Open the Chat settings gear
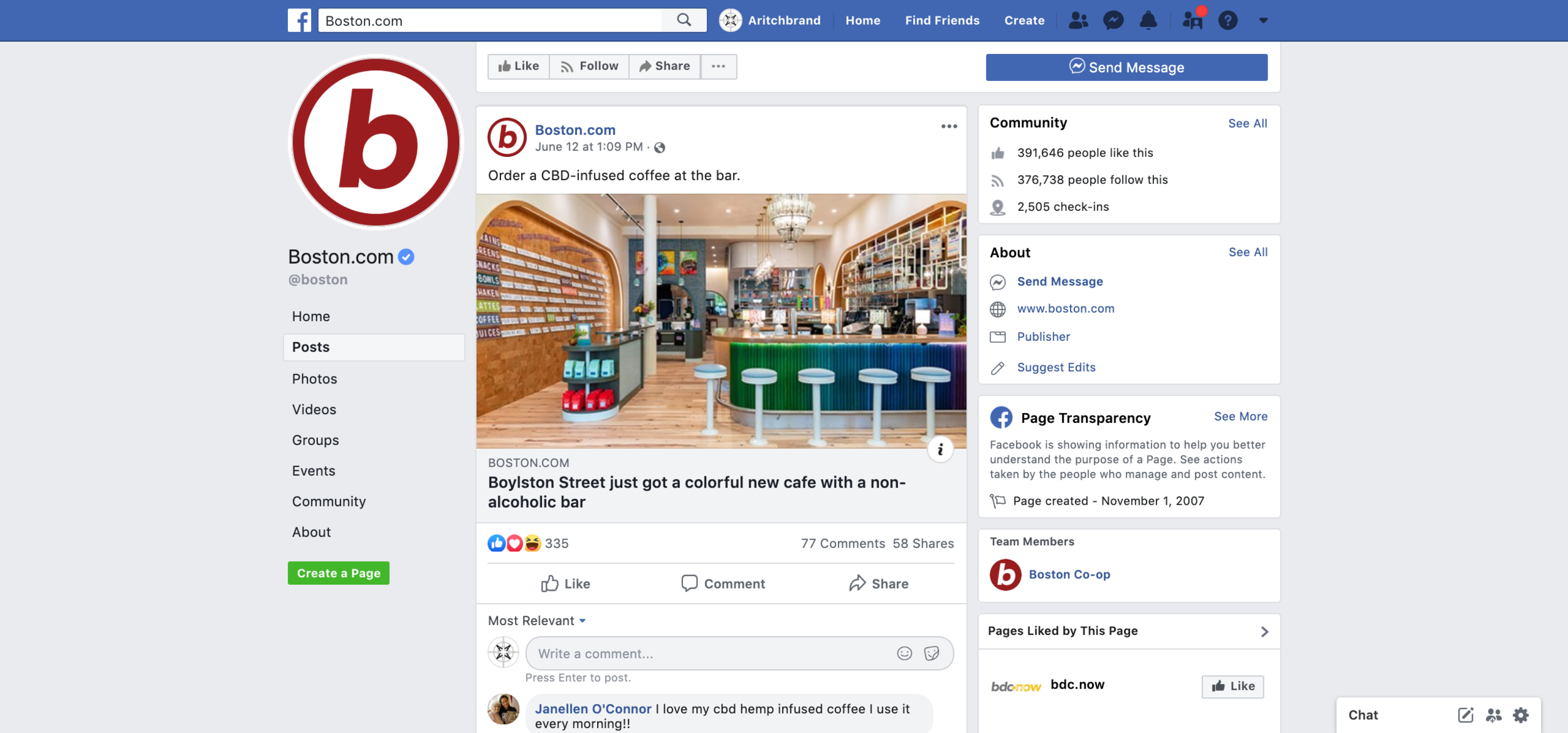1568x733 pixels. pos(1521,715)
